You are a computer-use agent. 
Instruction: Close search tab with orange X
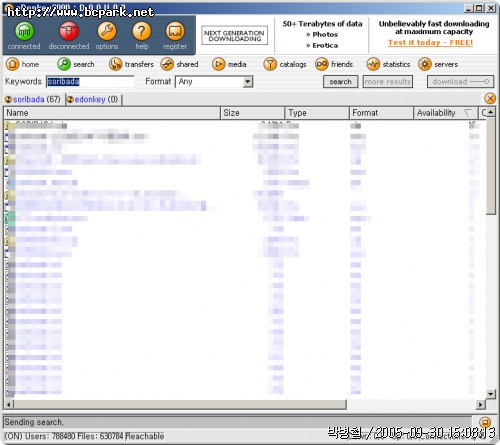(x=490, y=99)
